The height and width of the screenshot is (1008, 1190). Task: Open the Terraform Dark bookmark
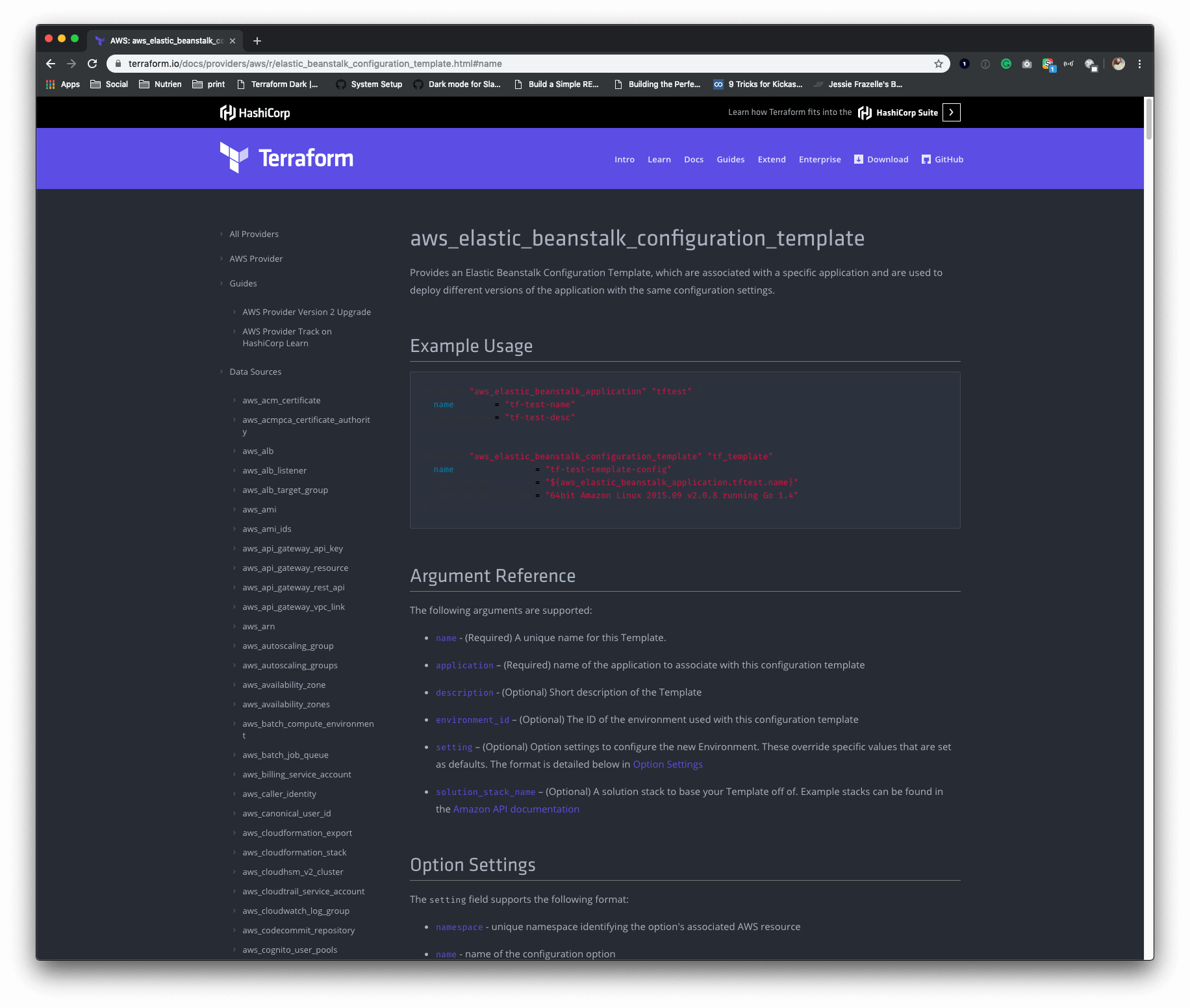tap(278, 84)
